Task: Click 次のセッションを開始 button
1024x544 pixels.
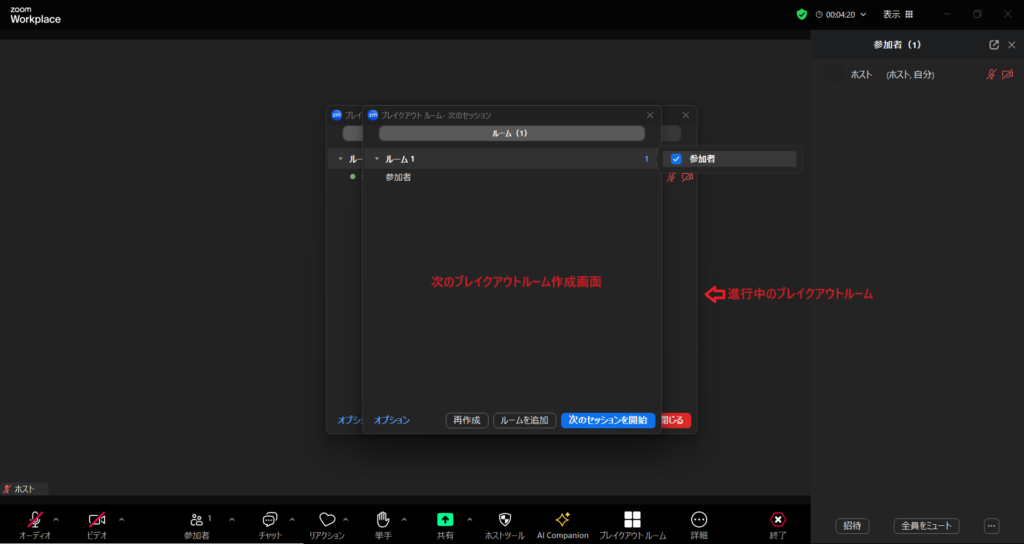Action: (608, 421)
